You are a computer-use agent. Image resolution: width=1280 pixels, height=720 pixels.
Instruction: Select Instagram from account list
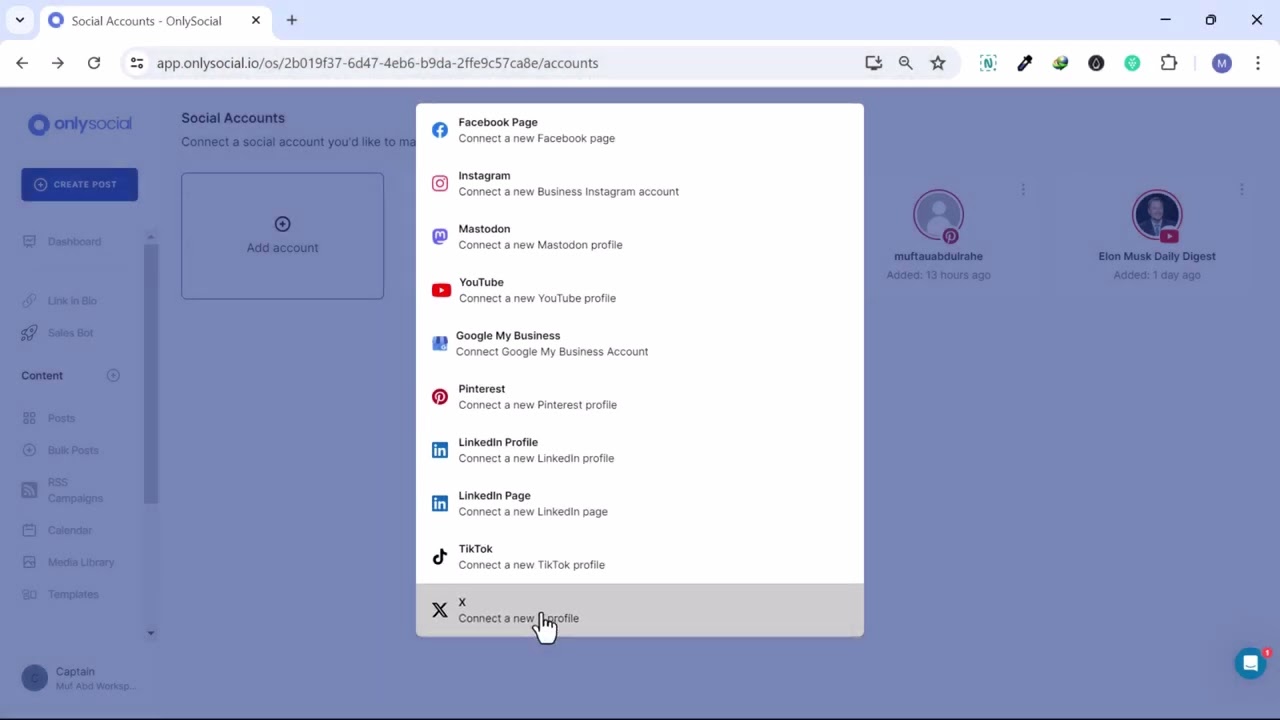[x=640, y=183]
